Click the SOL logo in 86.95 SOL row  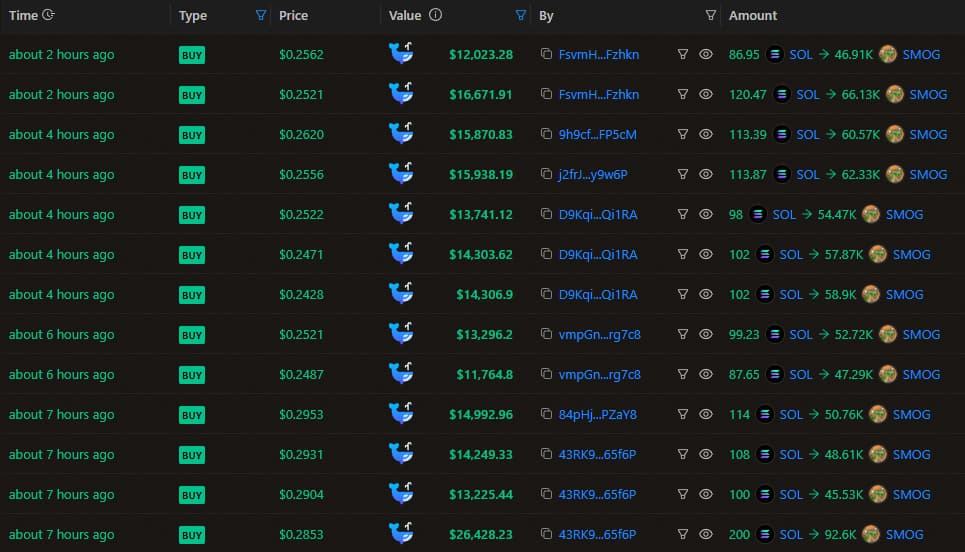[775, 54]
